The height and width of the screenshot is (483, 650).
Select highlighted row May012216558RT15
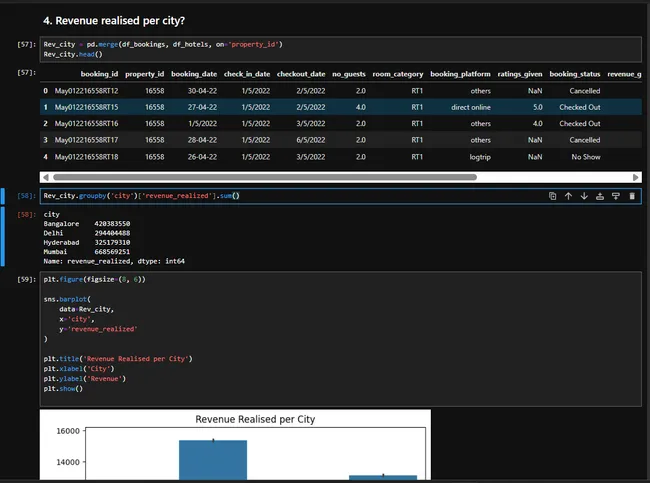point(341,107)
